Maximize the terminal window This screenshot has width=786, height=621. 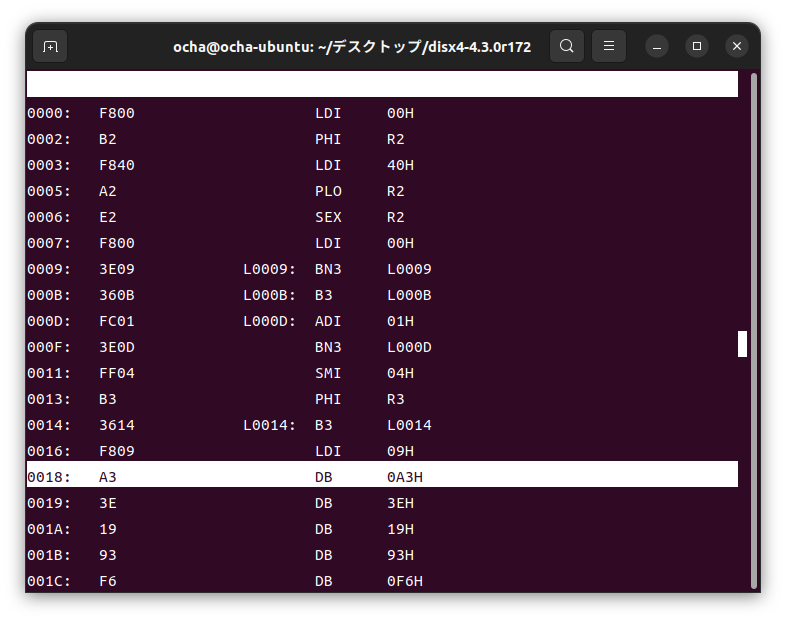tap(697, 47)
